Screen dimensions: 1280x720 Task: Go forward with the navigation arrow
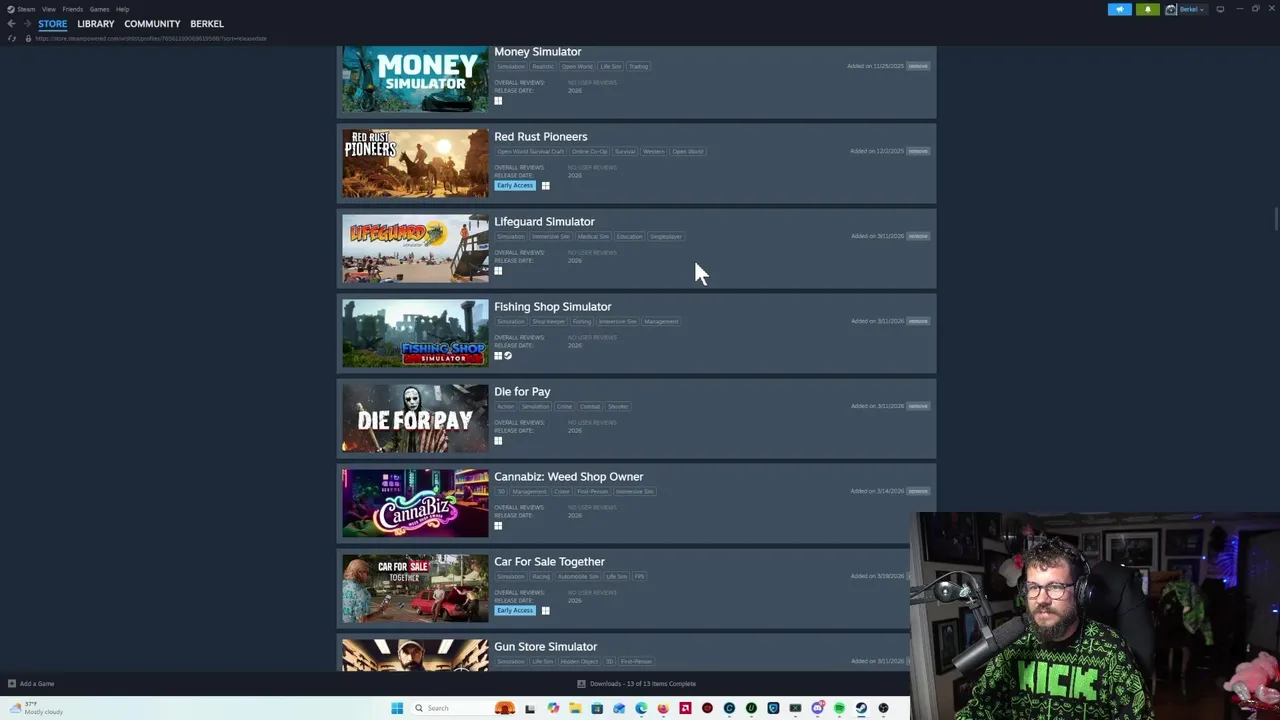[x=27, y=24]
